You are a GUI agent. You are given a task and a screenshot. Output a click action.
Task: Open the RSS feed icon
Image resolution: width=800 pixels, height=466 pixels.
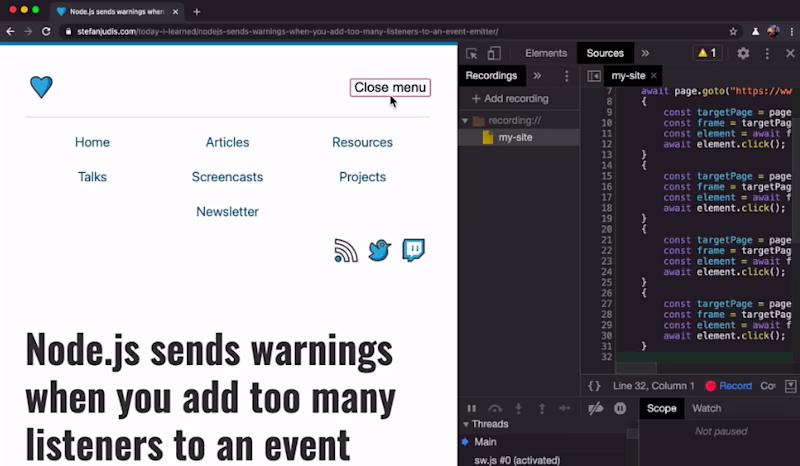(x=345, y=251)
